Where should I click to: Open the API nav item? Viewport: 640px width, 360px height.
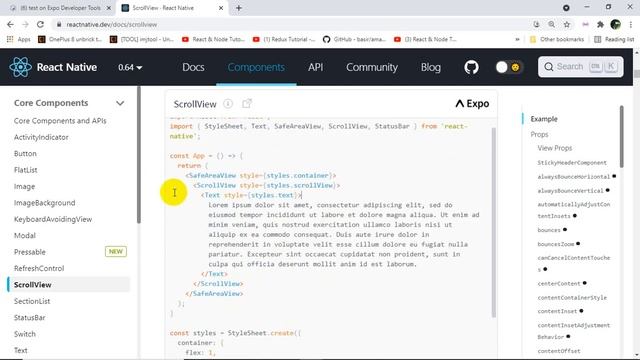click(x=316, y=67)
